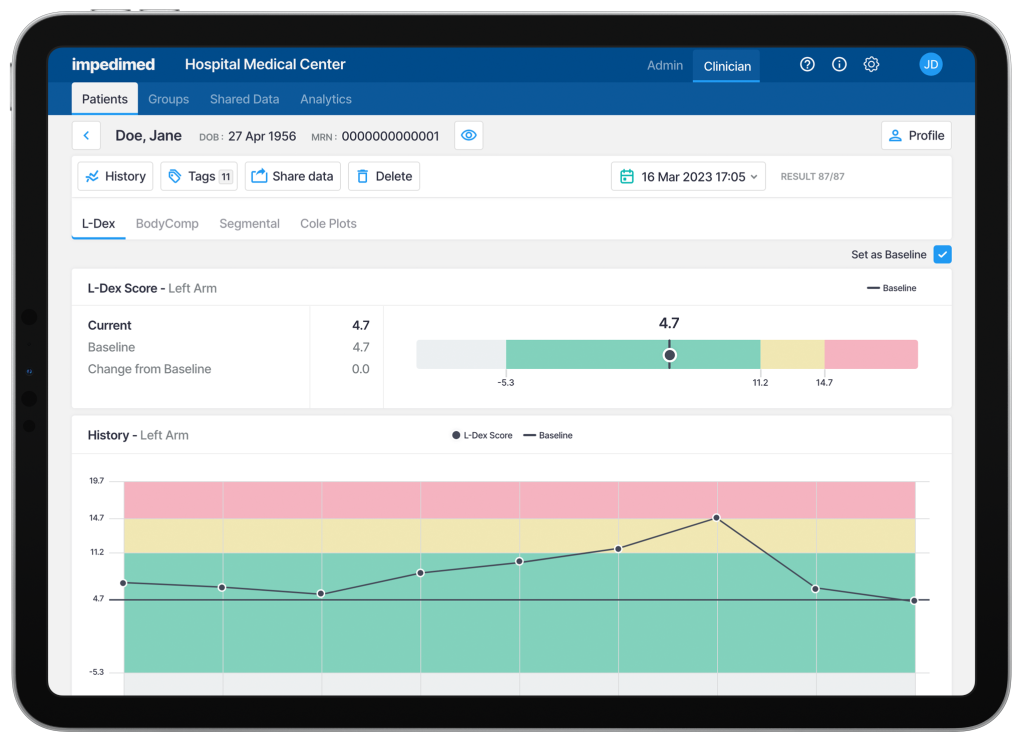The image size is (1024, 744).
Task: Click Share data button
Action: pos(292,176)
